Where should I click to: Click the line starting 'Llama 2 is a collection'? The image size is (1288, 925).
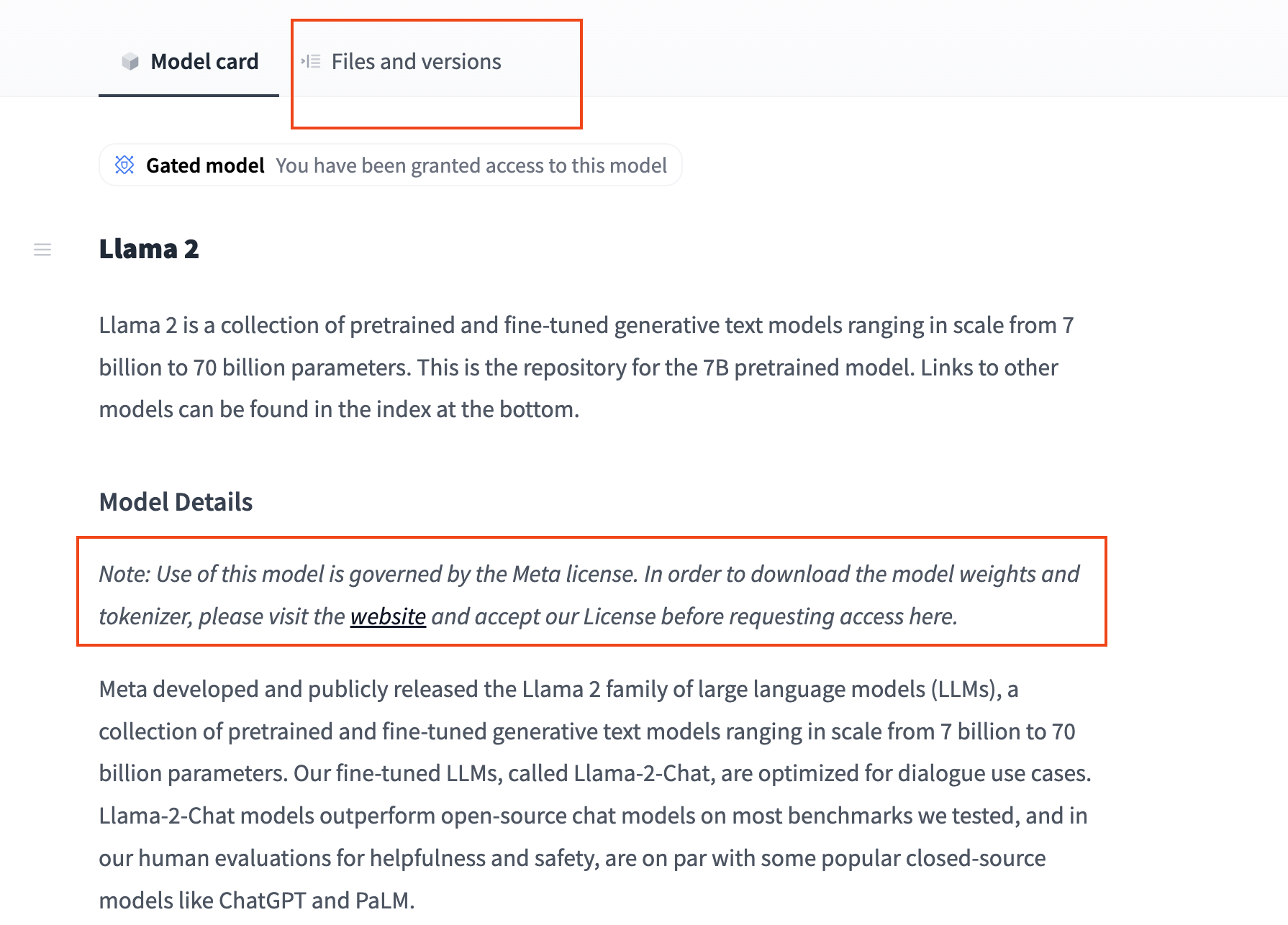pos(586,326)
